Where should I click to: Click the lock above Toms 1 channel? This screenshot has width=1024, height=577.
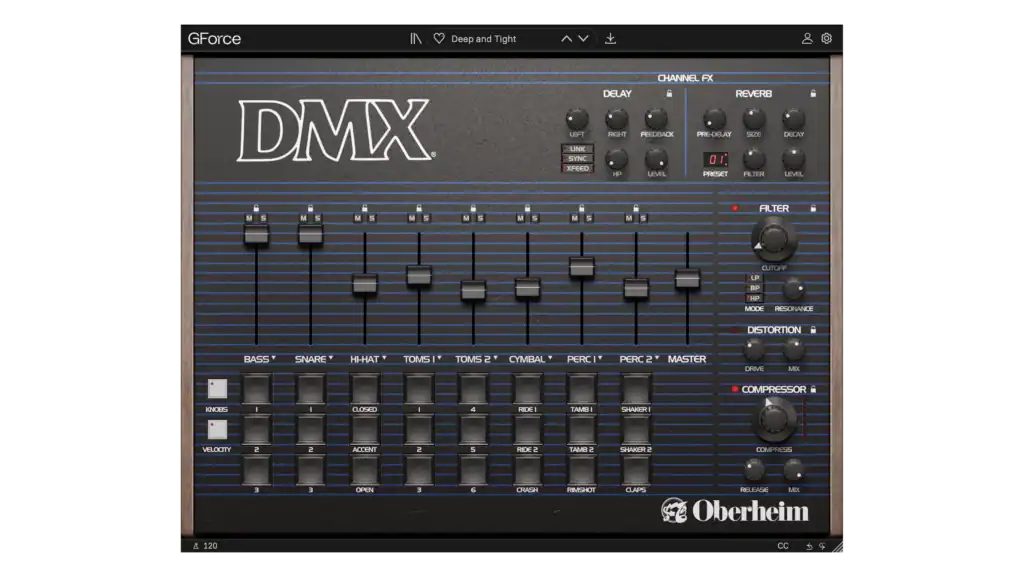(x=419, y=208)
